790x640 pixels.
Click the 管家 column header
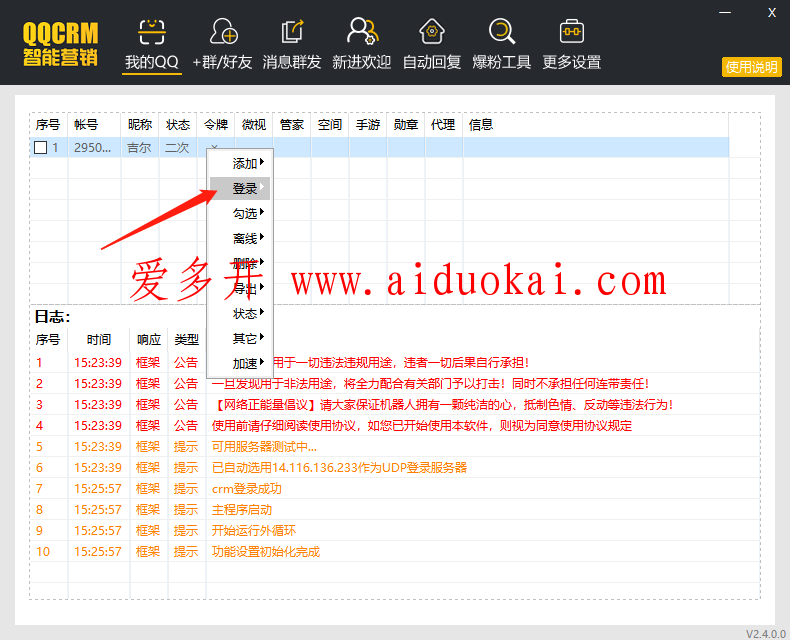(x=292, y=124)
